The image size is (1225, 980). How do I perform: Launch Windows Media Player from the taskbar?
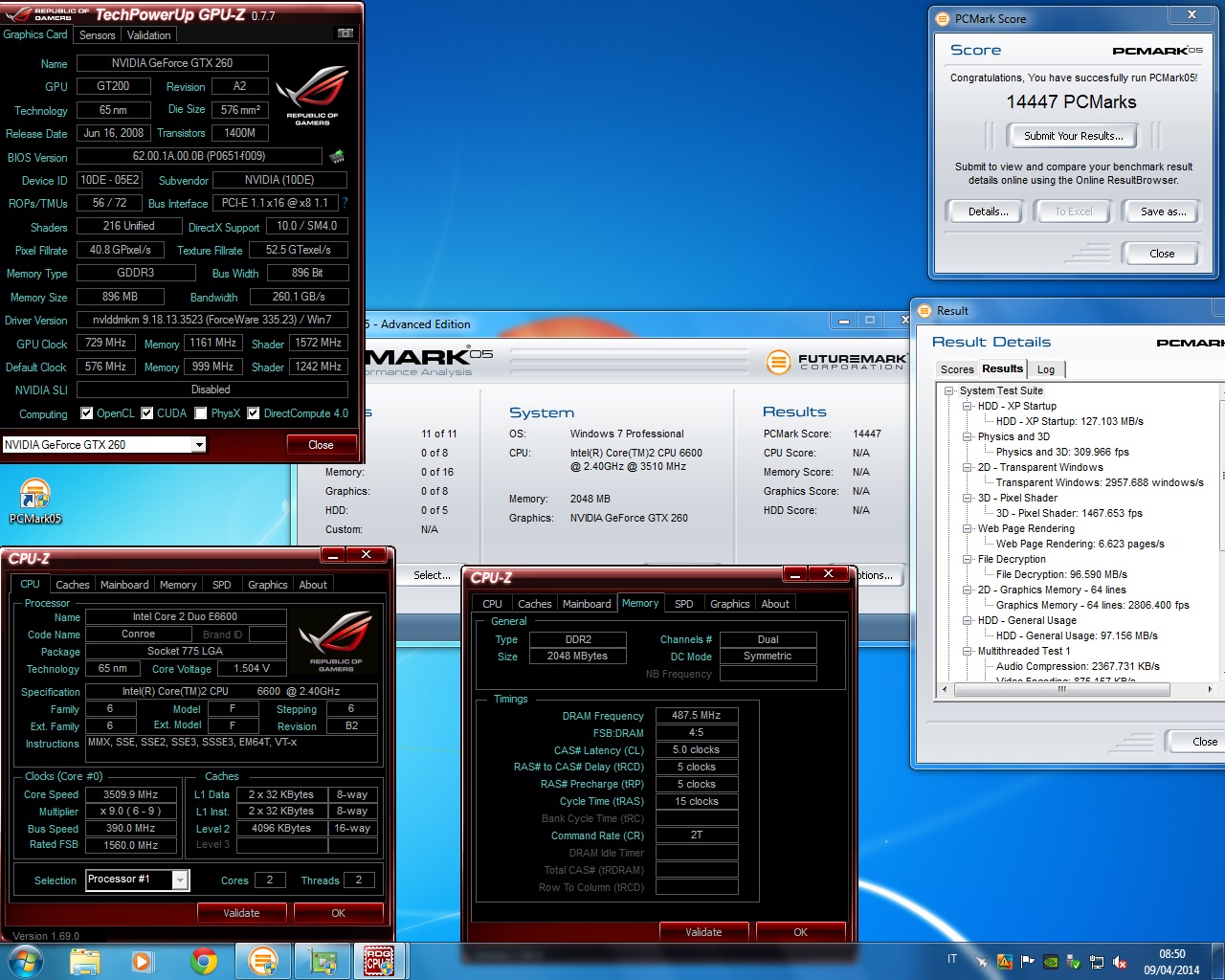point(144,961)
